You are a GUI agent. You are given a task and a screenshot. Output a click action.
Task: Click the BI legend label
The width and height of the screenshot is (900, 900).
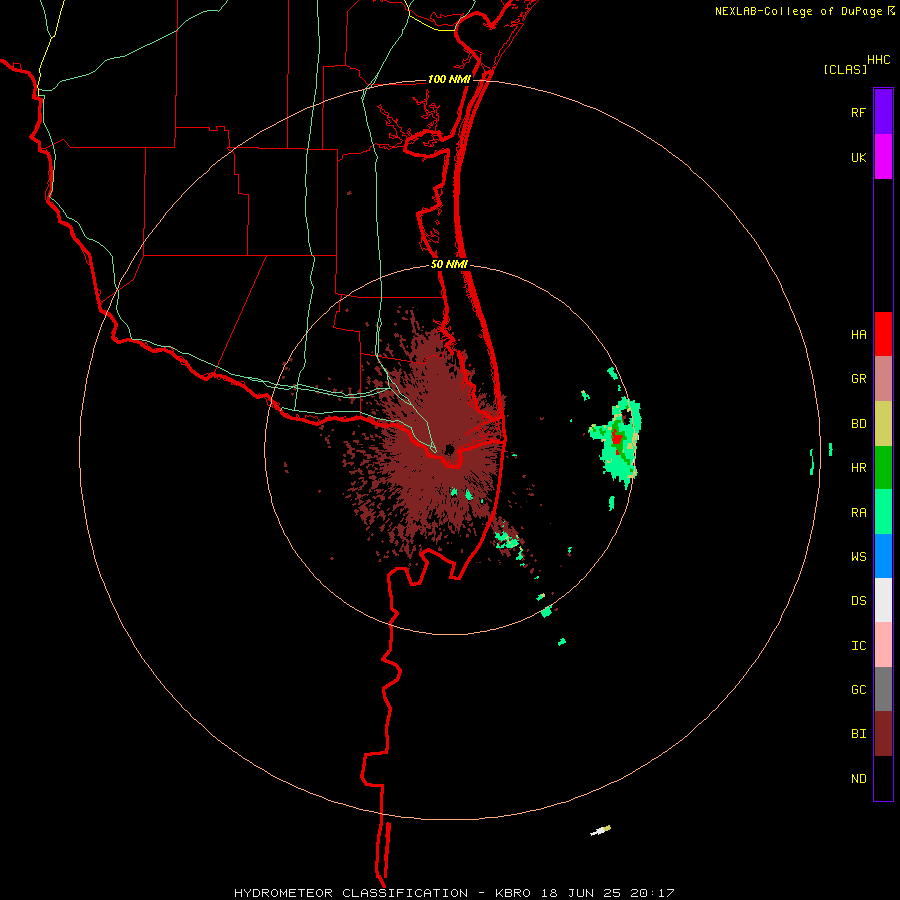pyautogui.click(x=858, y=734)
